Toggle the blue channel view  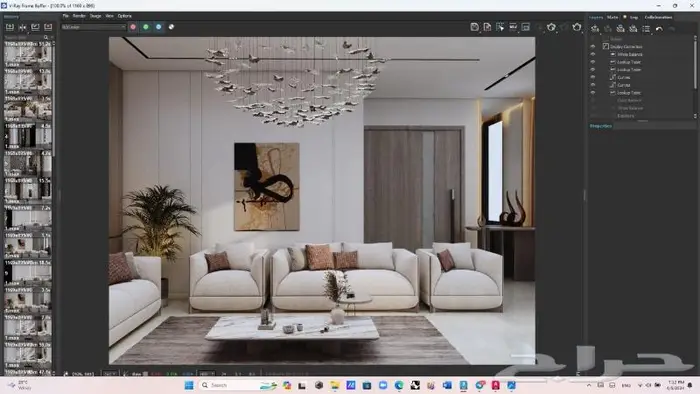tap(158, 27)
